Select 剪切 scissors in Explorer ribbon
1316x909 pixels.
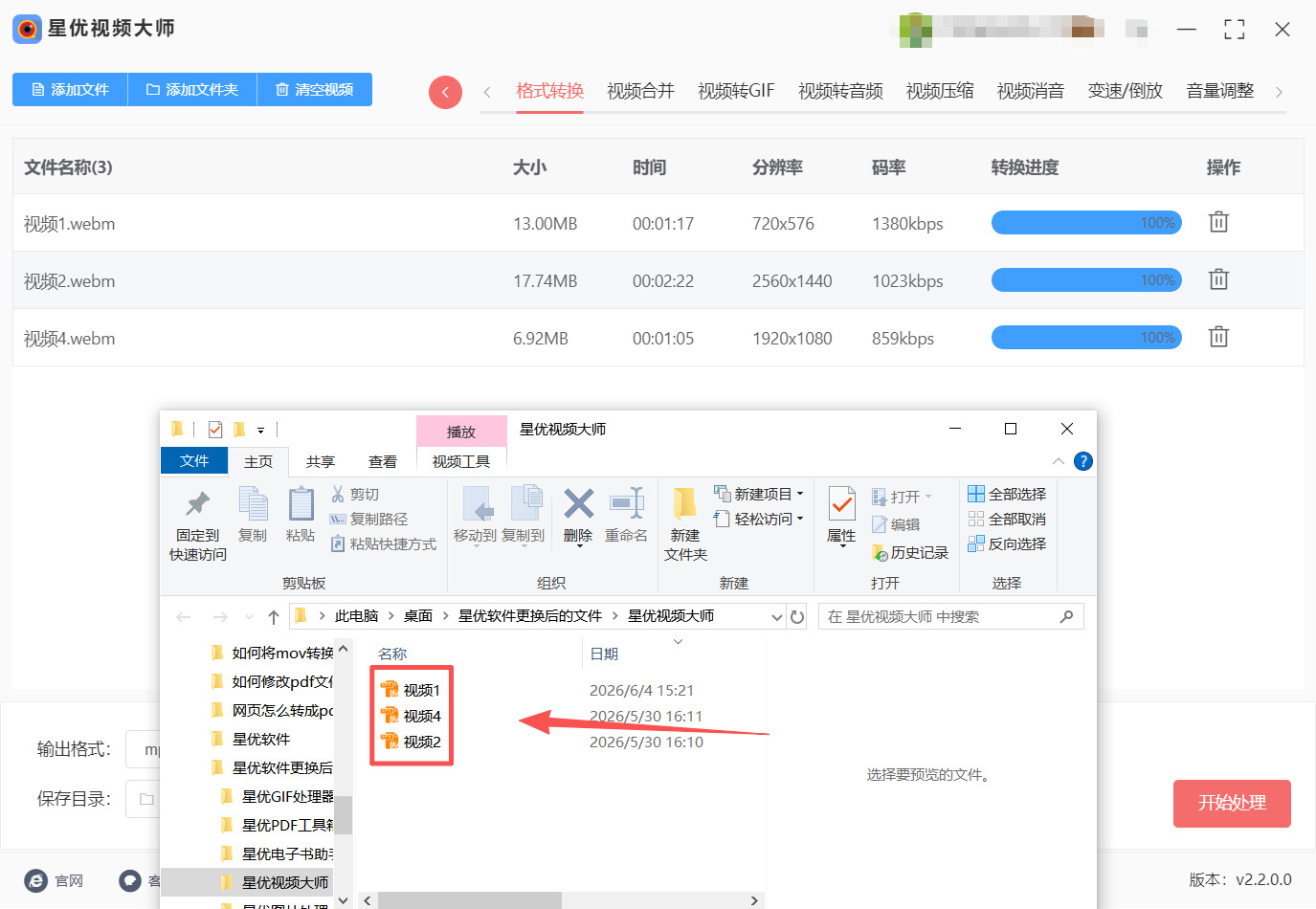[x=355, y=494]
